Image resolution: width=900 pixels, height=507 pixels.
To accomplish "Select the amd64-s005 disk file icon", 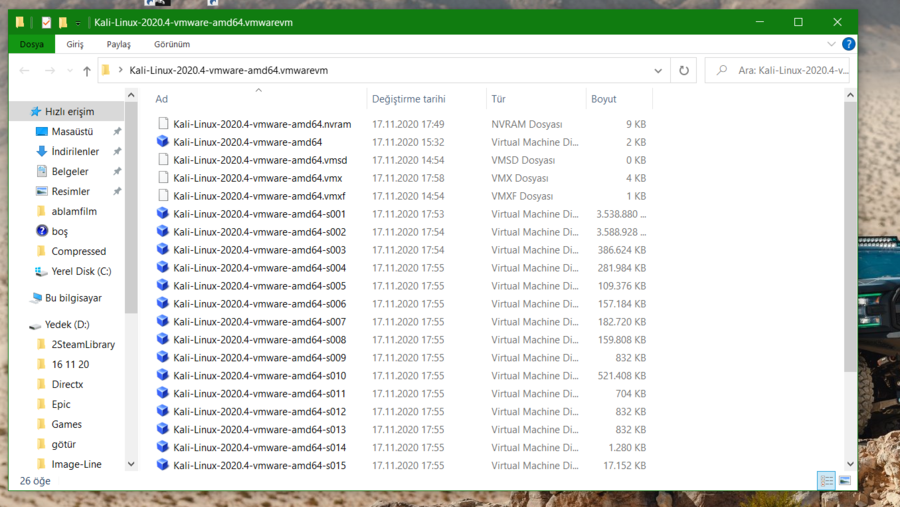I will click(163, 285).
